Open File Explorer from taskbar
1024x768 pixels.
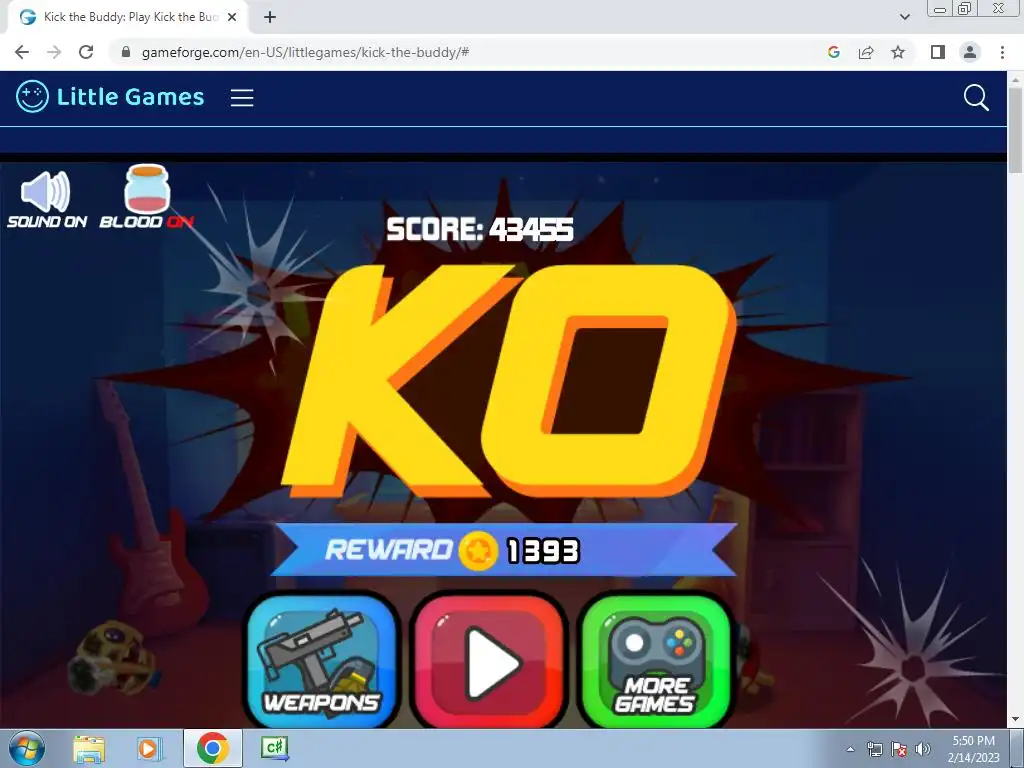pos(89,748)
